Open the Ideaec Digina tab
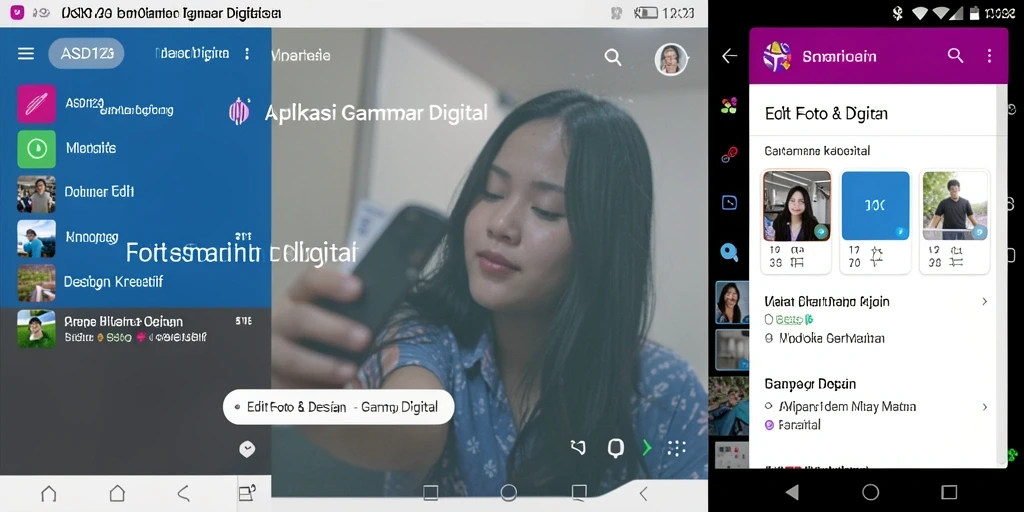The width and height of the screenshot is (1024, 512). click(x=192, y=54)
